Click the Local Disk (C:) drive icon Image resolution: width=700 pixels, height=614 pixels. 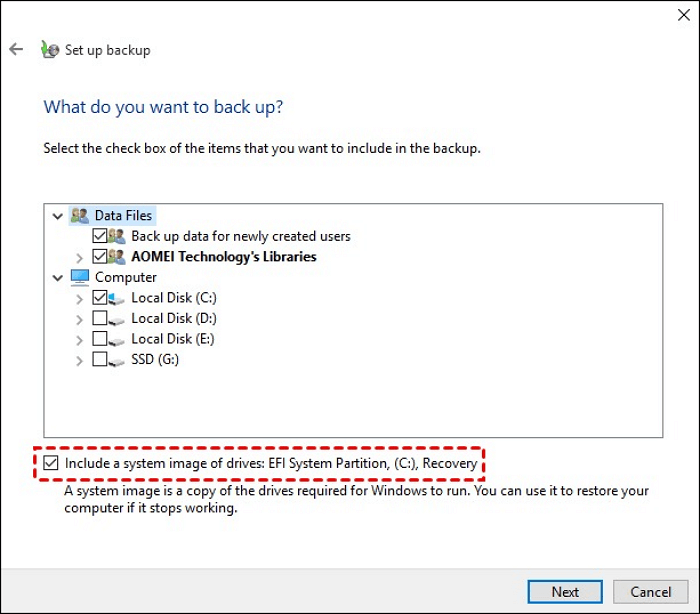[x=117, y=298]
